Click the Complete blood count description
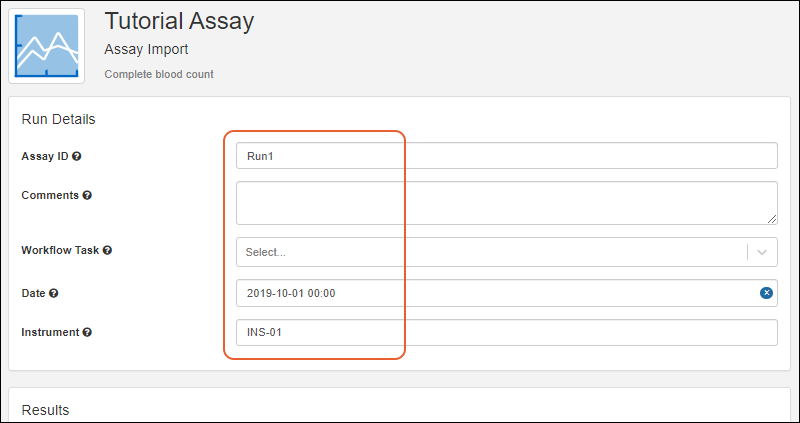This screenshot has width=800, height=423. [x=158, y=74]
